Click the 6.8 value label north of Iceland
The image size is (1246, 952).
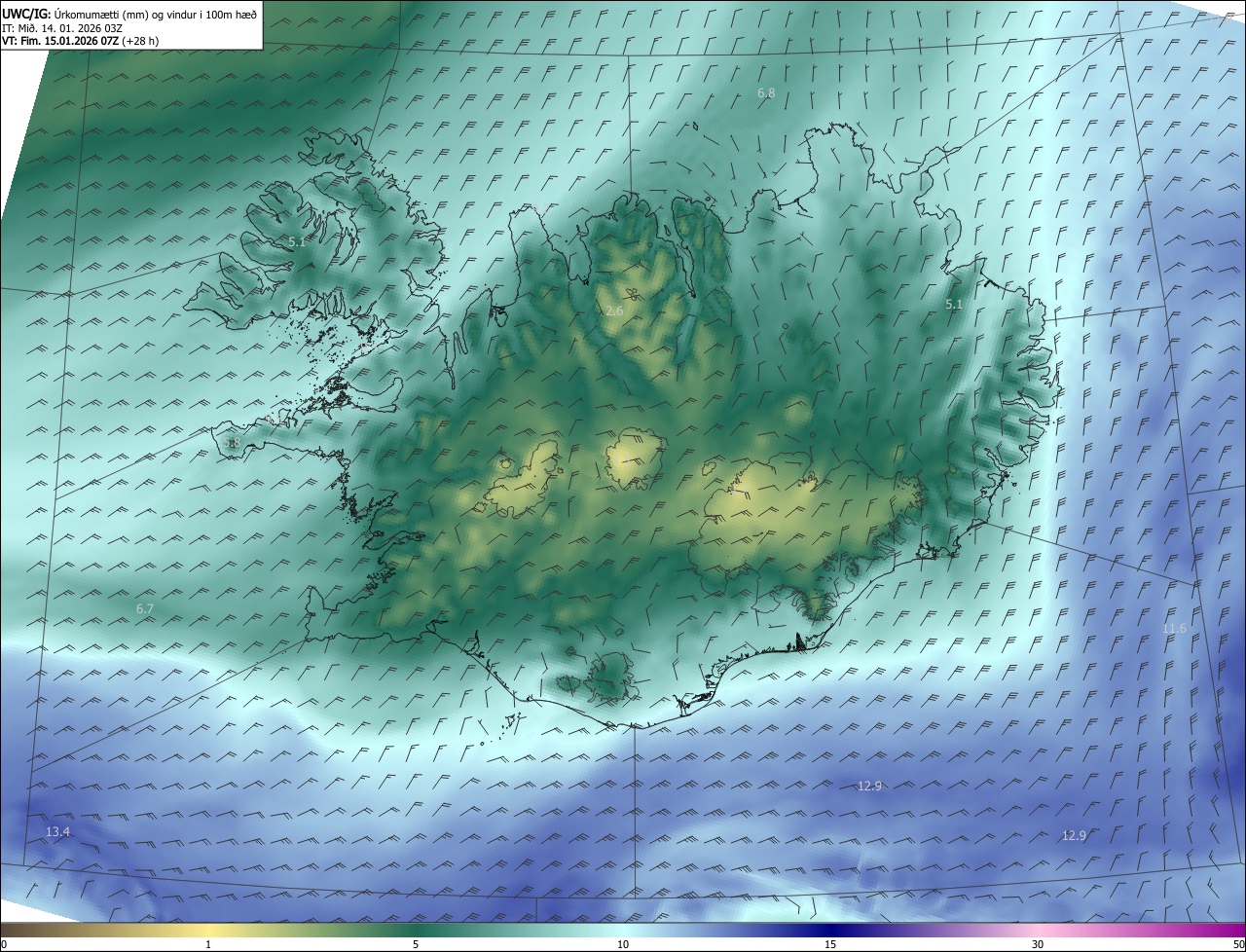(x=766, y=93)
